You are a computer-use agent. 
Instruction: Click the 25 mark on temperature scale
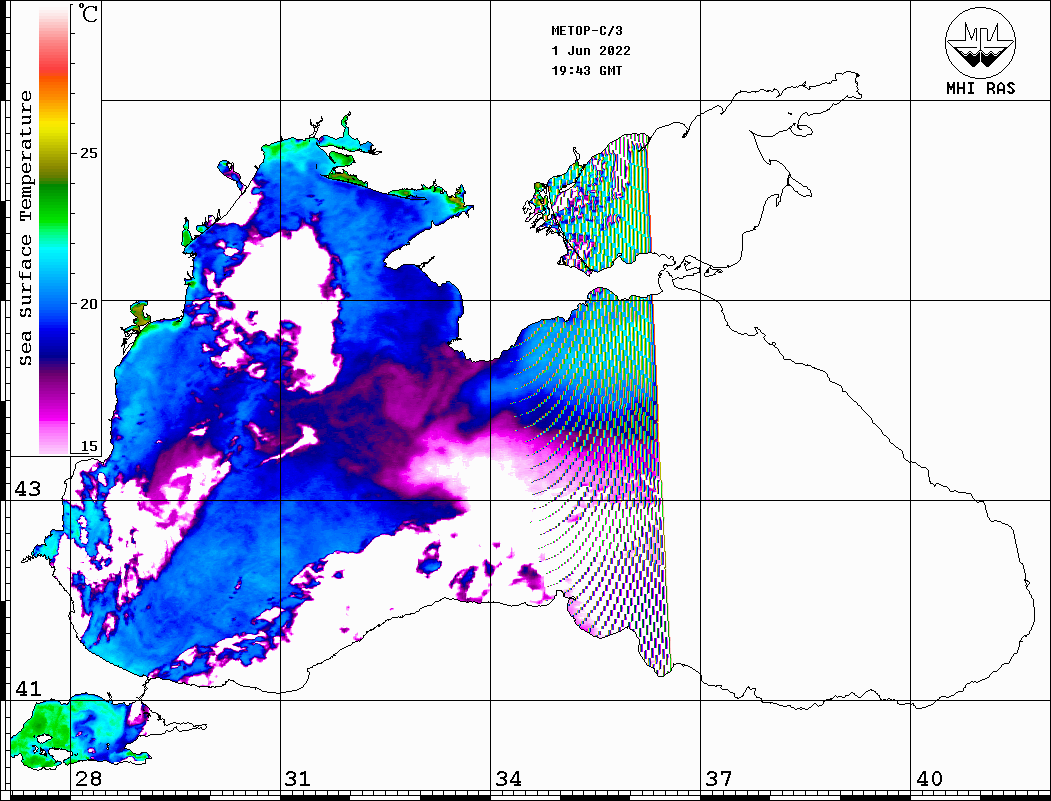88,153
